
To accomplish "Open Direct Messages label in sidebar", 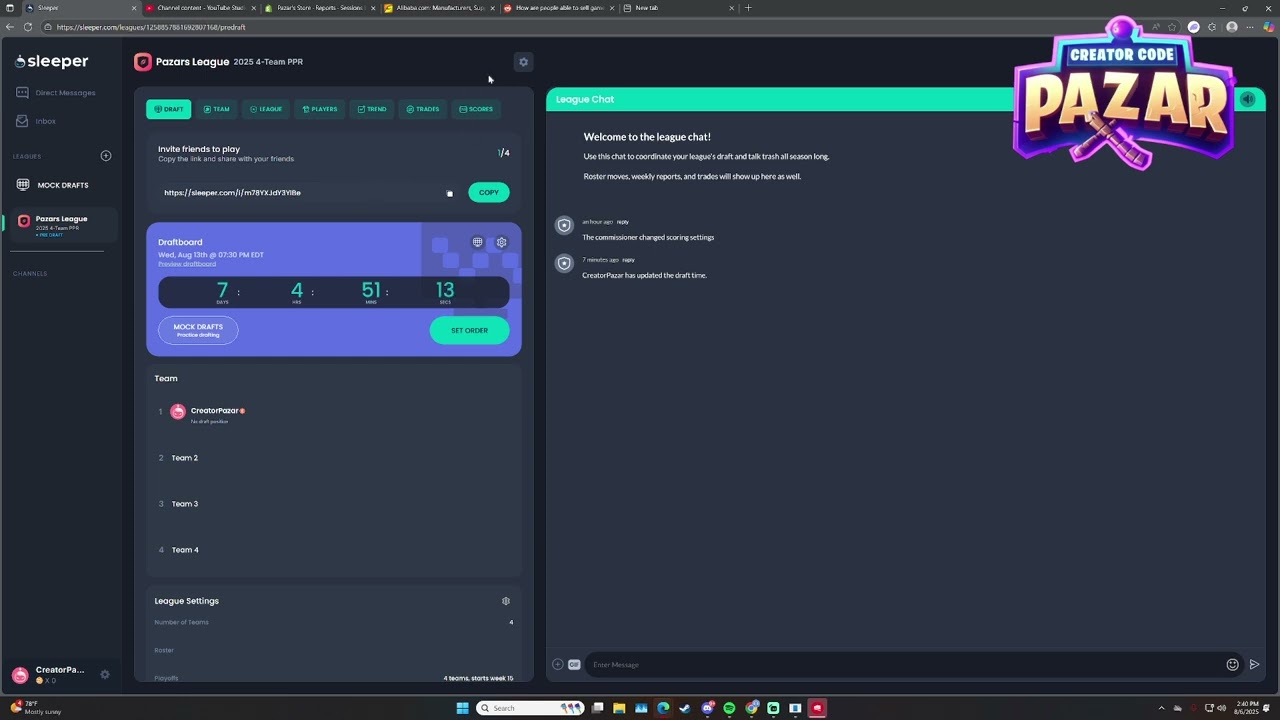I will click(66, 93).
